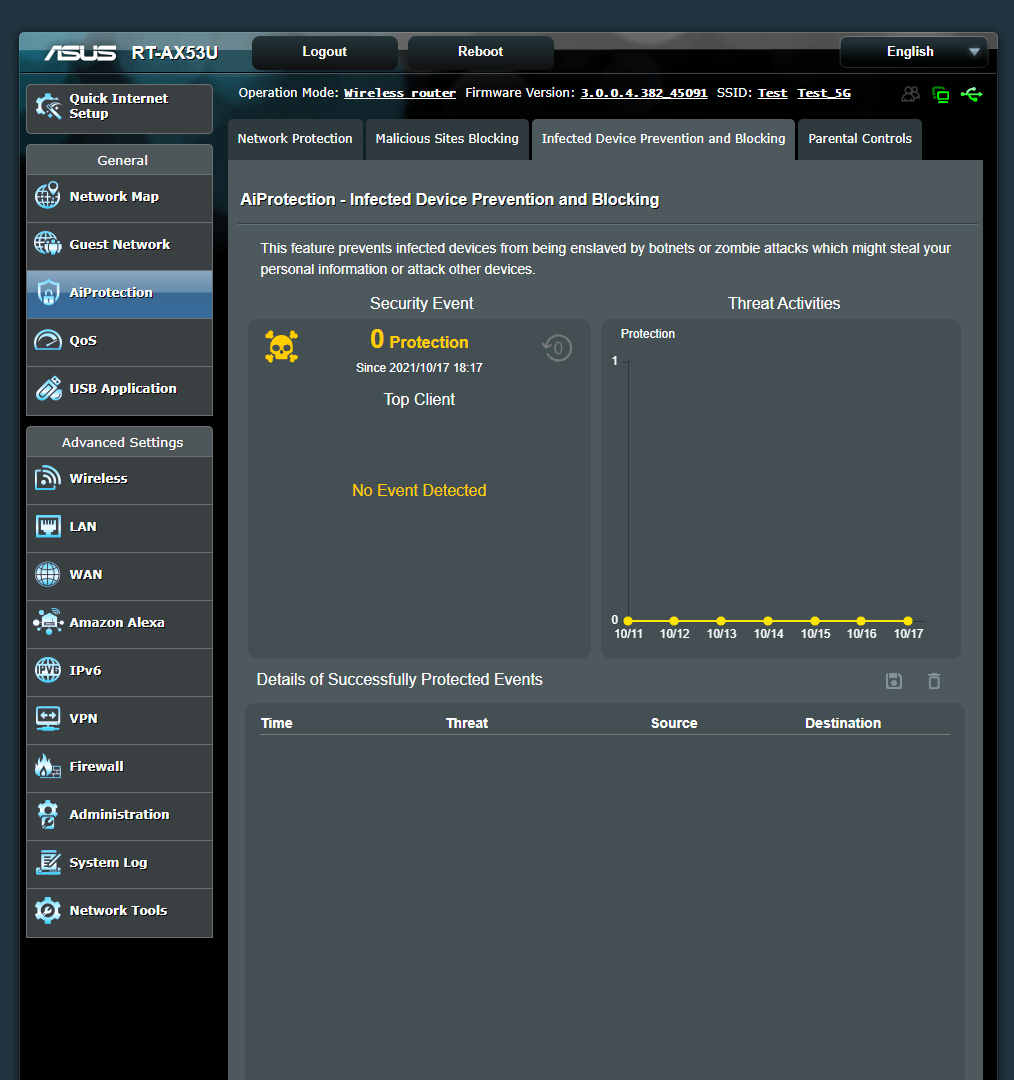Open Quick Internet Setup wizard icon
The width and height of the screenshot is (1014, 1080).
(48, 107)
